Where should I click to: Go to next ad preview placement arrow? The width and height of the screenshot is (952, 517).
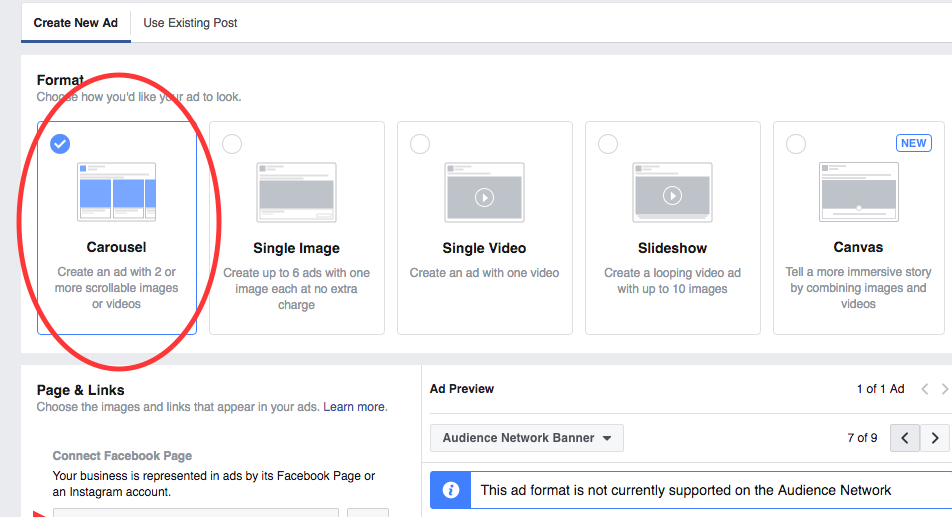click(x=935, y=438)
